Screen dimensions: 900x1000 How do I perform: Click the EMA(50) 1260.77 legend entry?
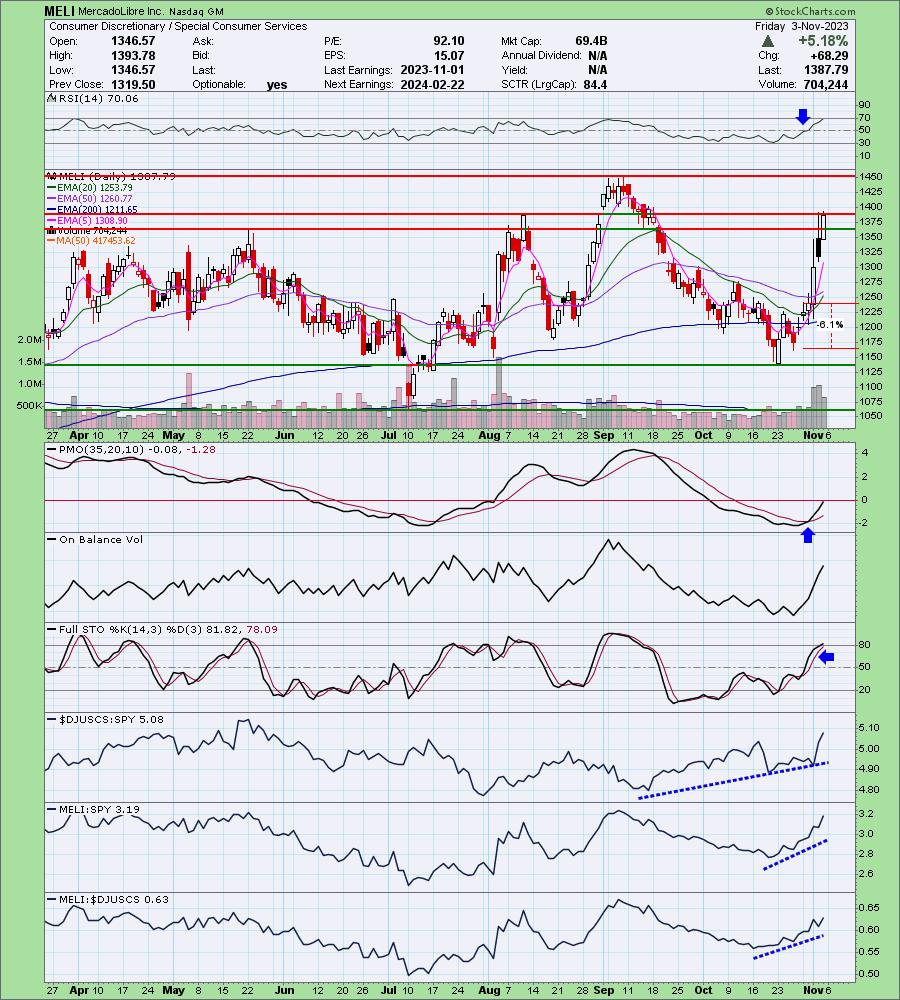89,198
